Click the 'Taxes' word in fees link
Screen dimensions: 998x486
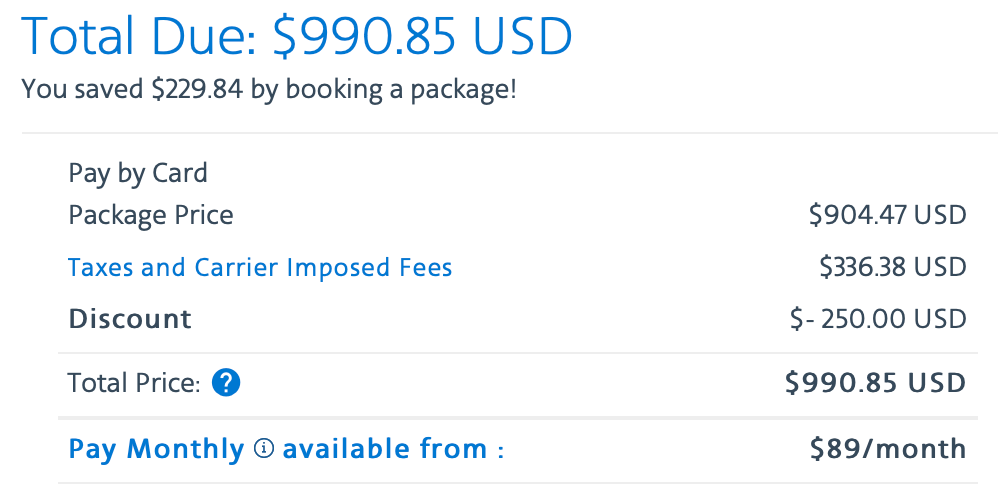tap(101, 268)
